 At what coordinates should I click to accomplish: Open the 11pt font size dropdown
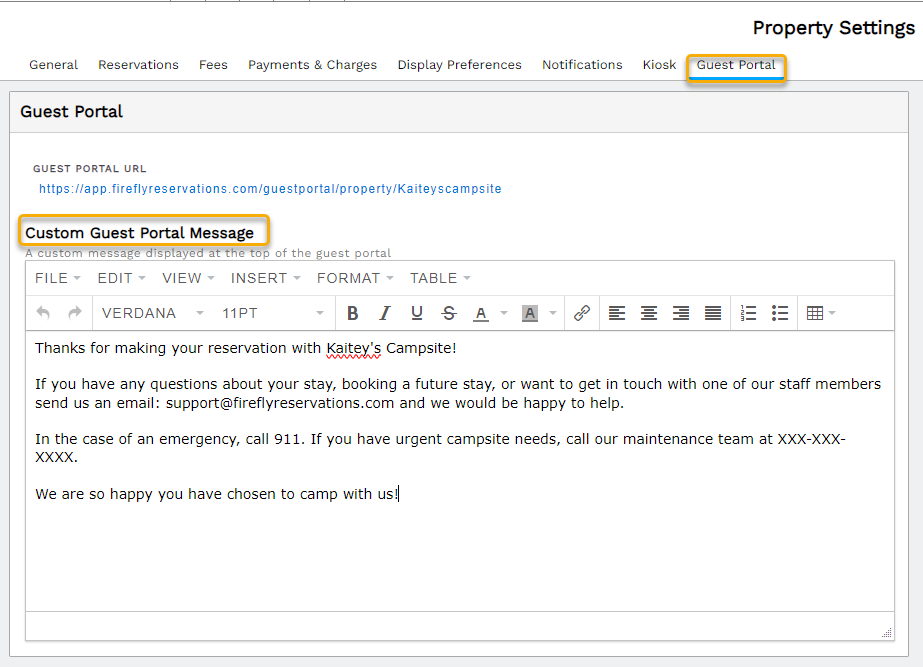266,313
